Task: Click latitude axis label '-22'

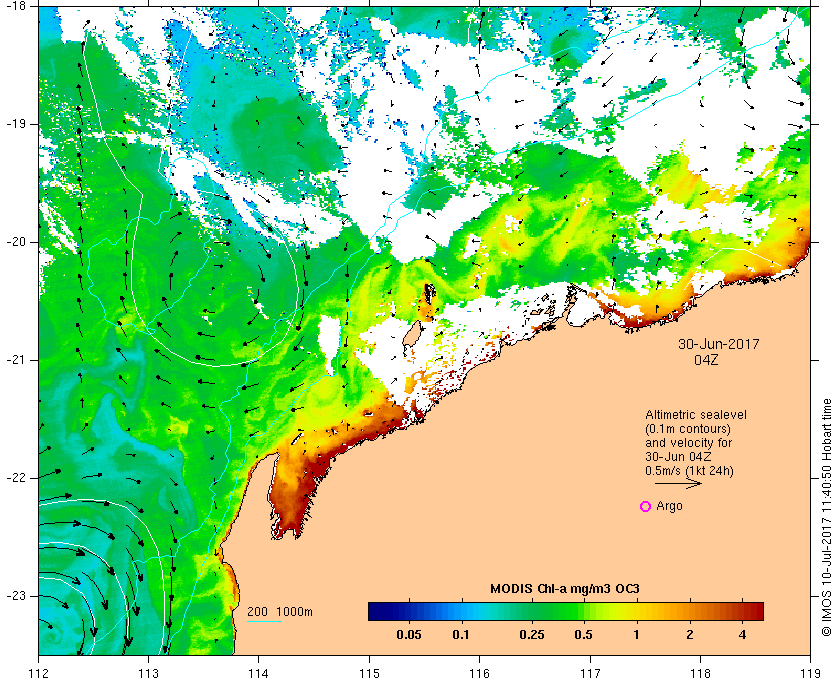Action: point(14,478)
